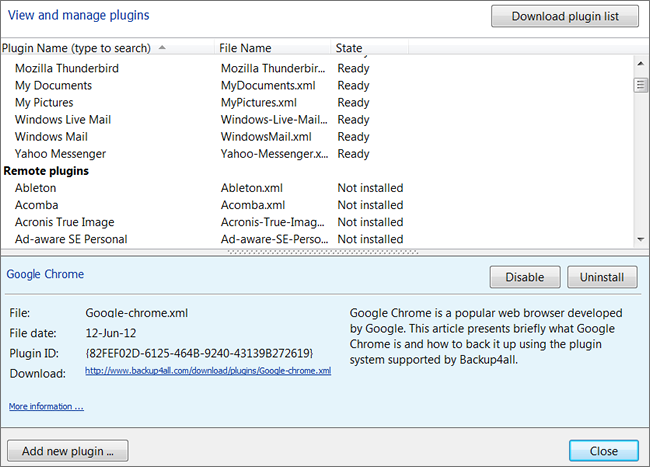Click the 12-Jun-12 file date value
650x467 pixels.
[111, 333]
